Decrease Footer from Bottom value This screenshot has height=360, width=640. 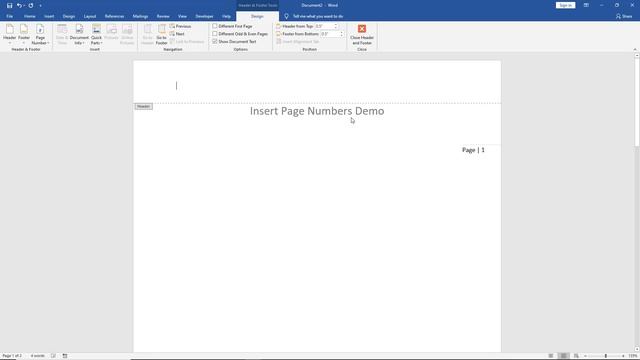pos(342,36)
